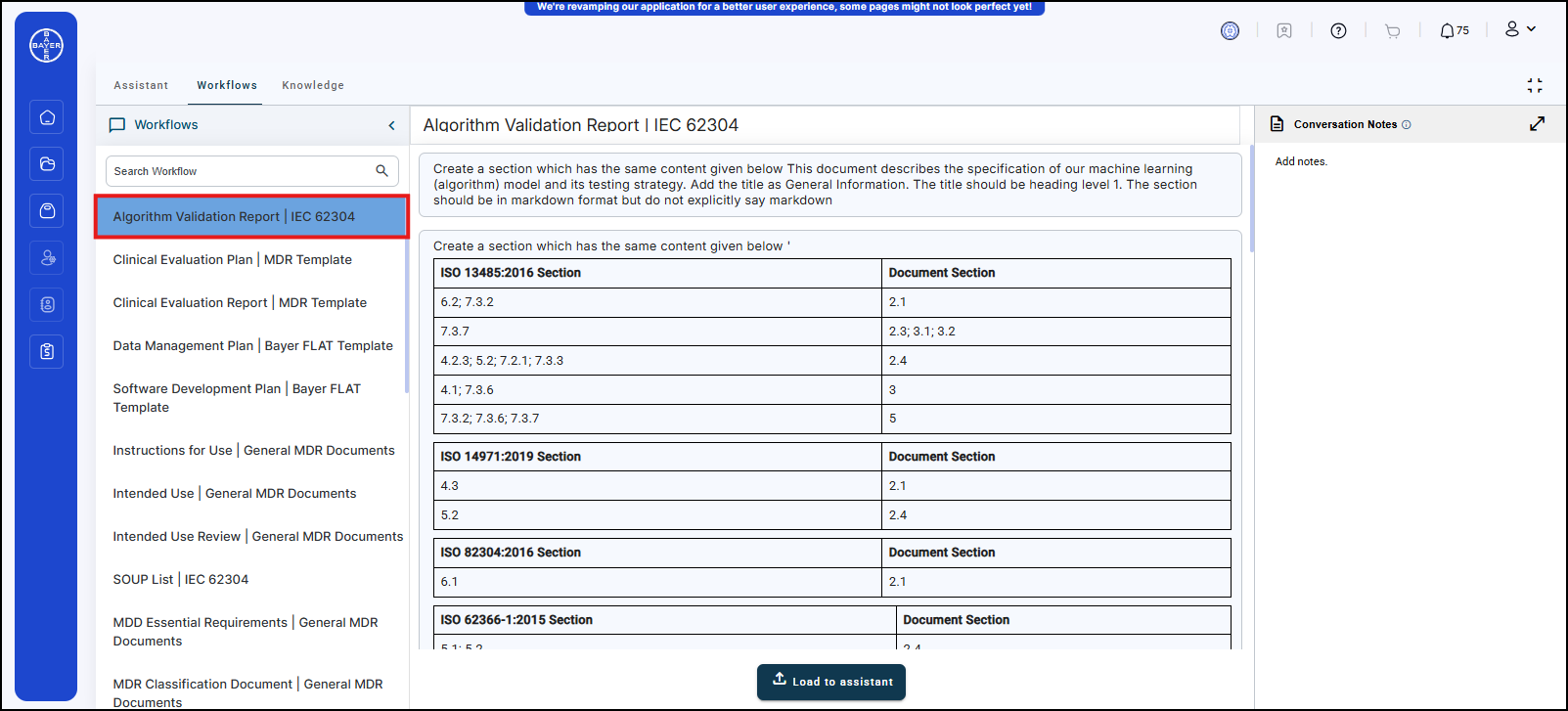Select Software Development Plan | Bayer FLAT Template

click(x=237, y=398)
